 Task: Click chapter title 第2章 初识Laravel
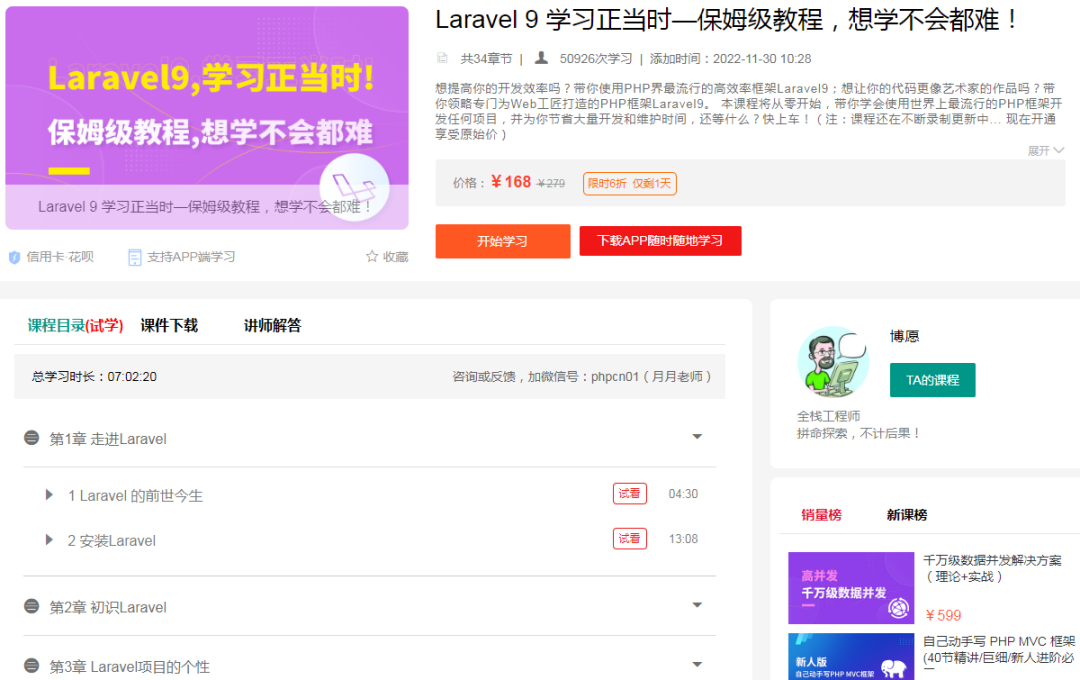(108, 607)
